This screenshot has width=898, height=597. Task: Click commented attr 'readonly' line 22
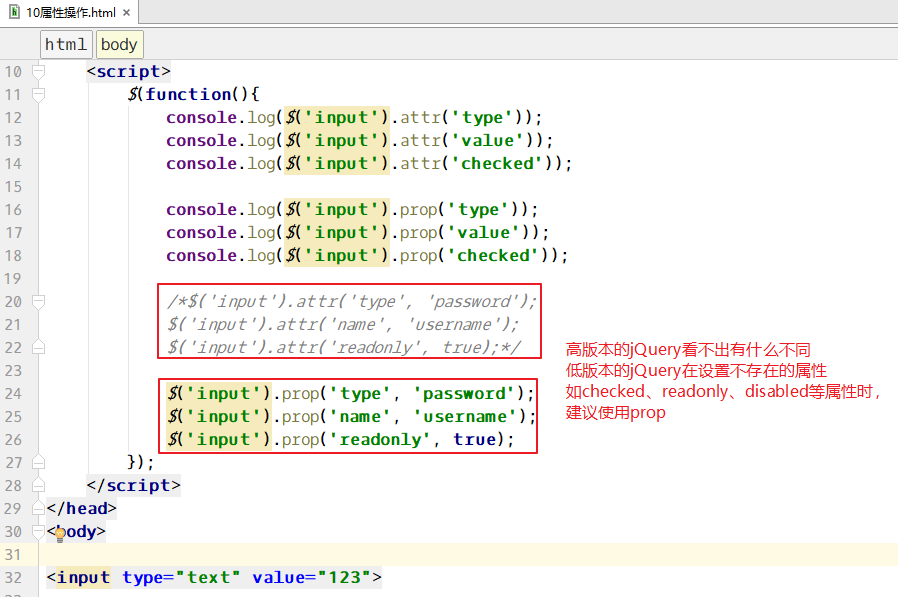click(344, 347)
